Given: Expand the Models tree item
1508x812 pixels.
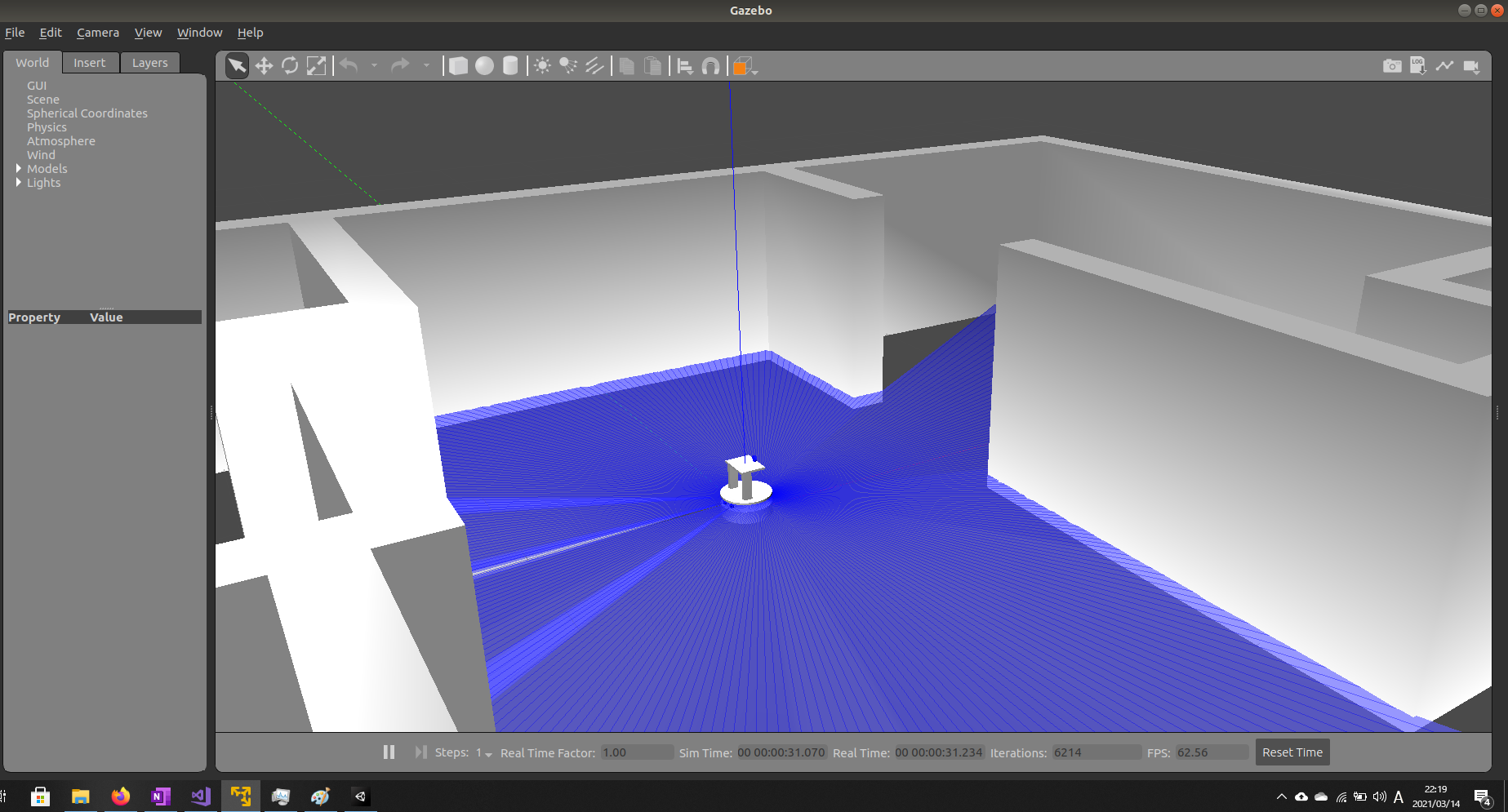Looking at the screenshot, I should pyautogui.click(x=19, y=168).
